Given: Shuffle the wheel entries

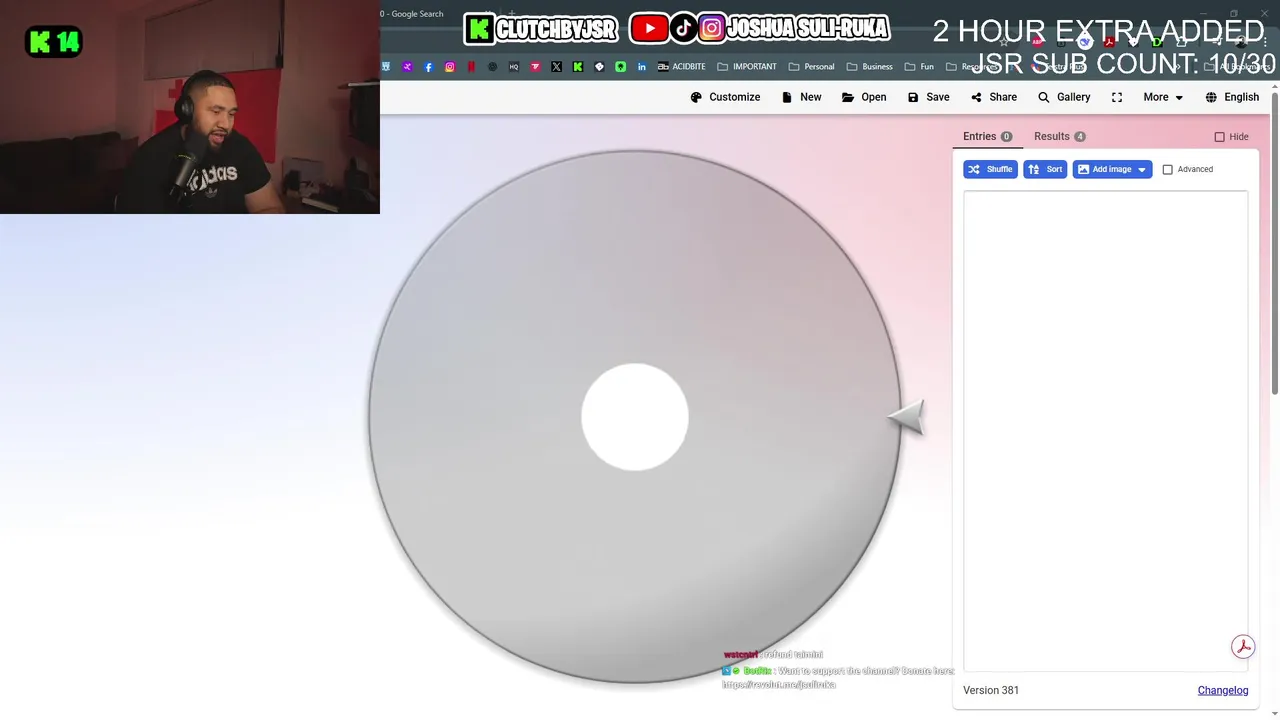Looking at the screenshot, I should [990, 169].
